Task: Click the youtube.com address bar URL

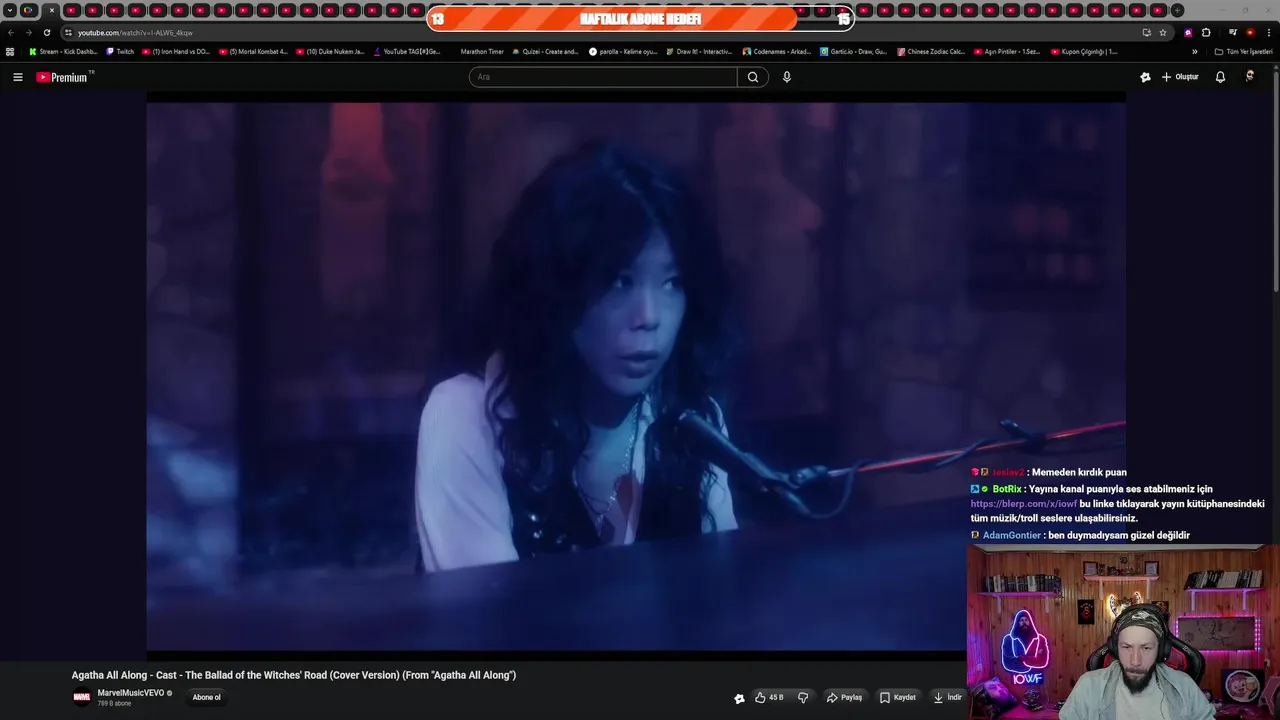Action: pos(135,33)
